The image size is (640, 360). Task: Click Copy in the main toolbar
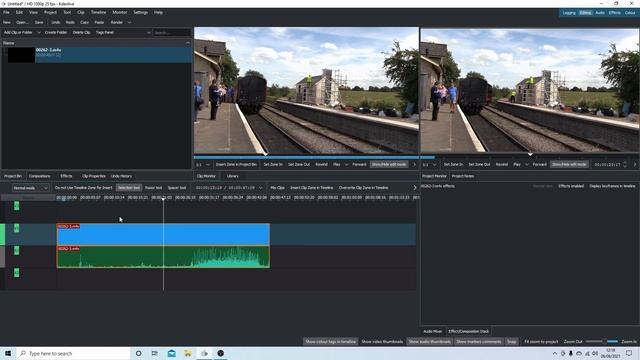coord(84,22)
